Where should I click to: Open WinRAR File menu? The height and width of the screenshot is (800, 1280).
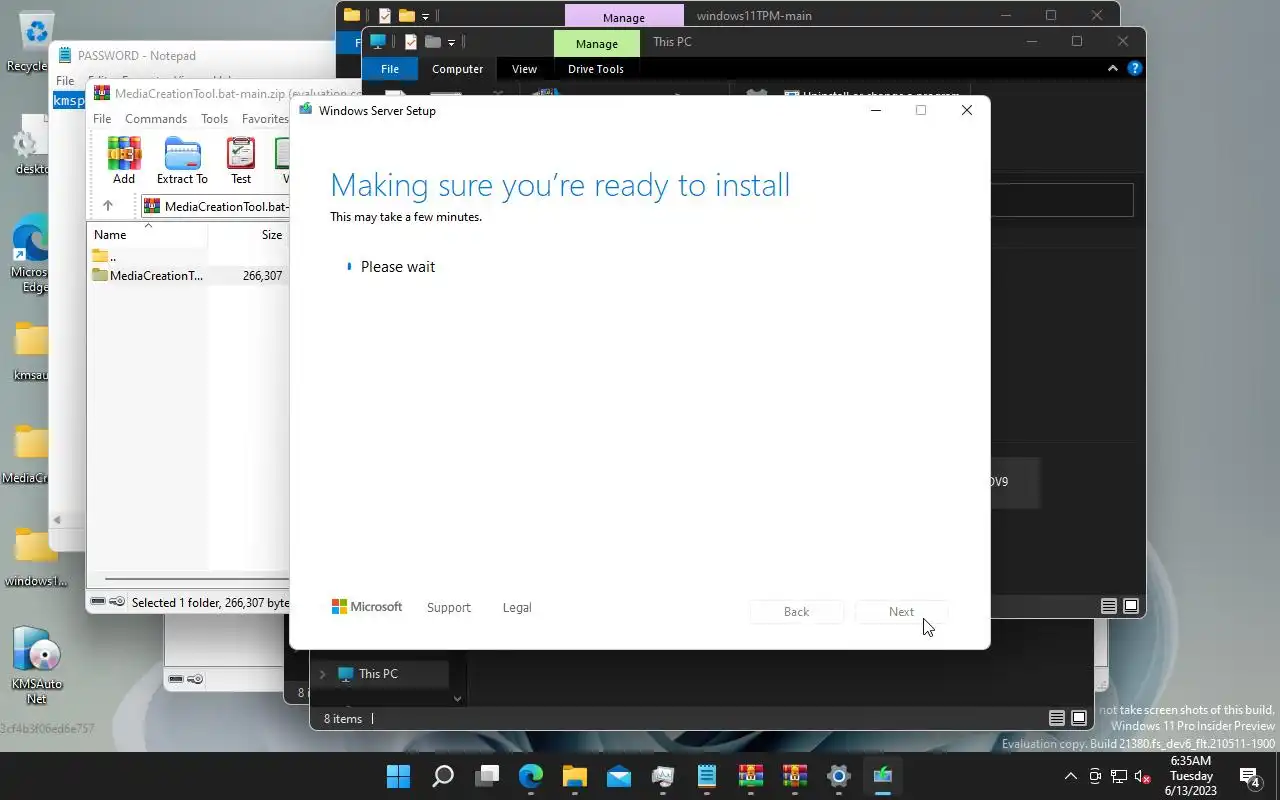[x=102, y=118]
